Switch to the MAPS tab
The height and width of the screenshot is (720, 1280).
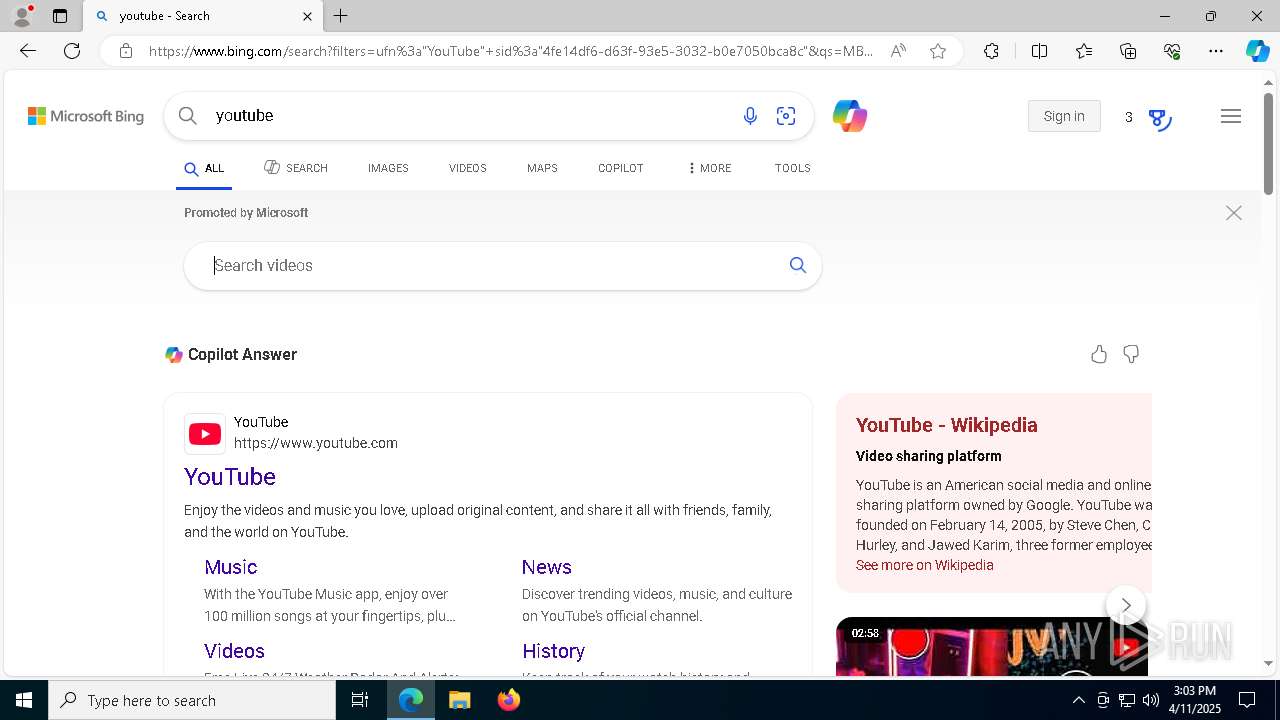click(542, 168)
